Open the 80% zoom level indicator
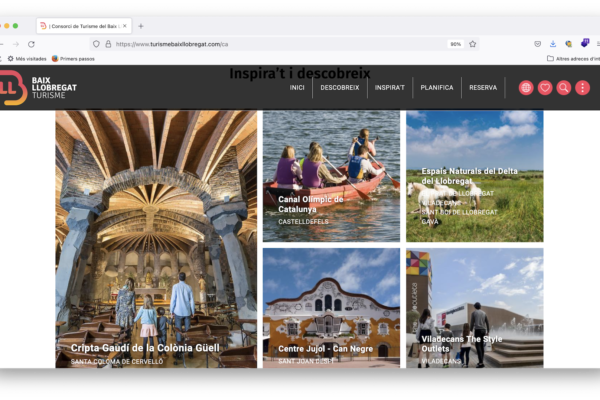The height and width of the screenshot is (400, 600). (x=455, y=44)
